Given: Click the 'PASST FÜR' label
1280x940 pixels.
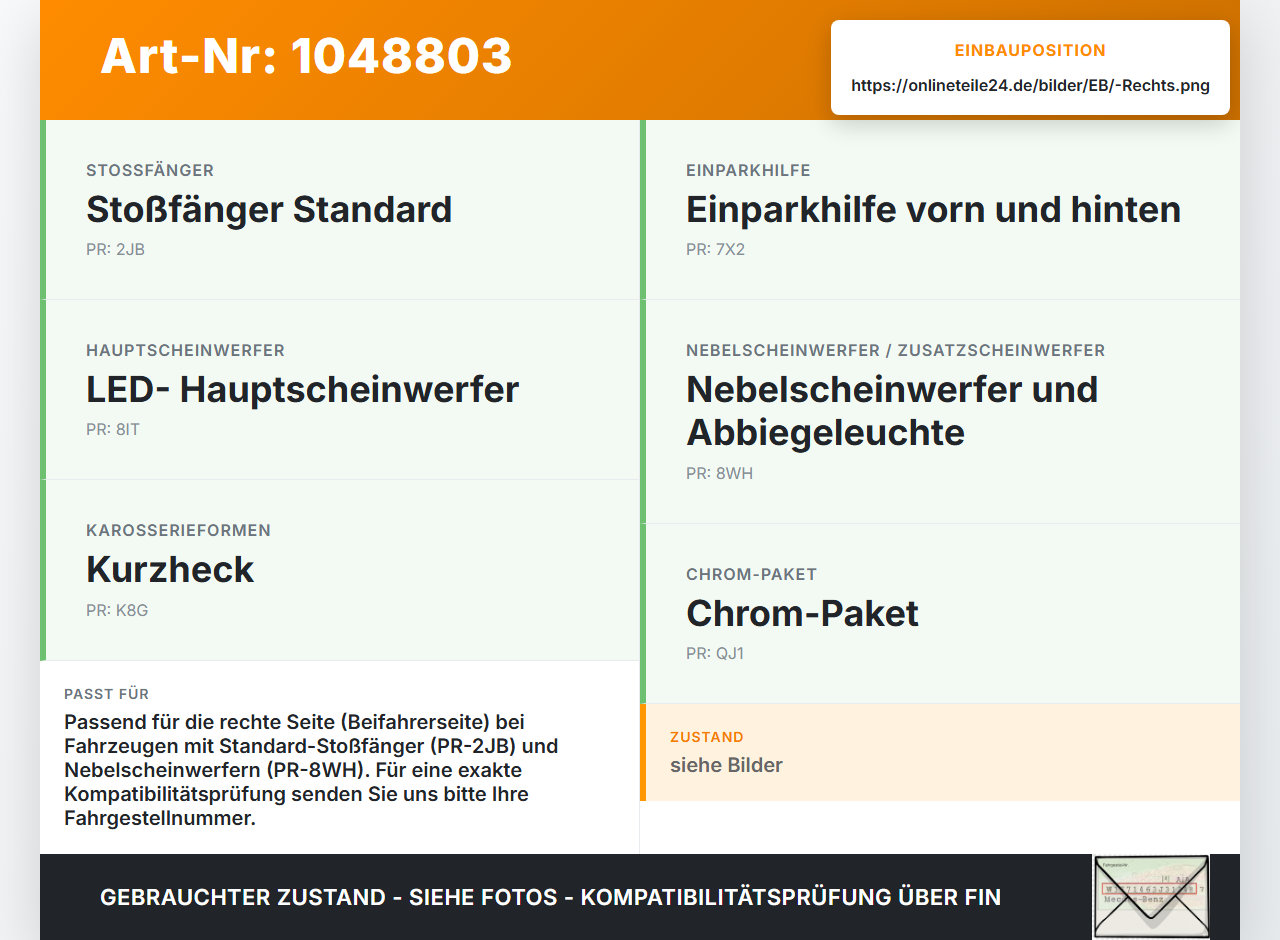Looking at the screenshot, I should click(107, 694).
